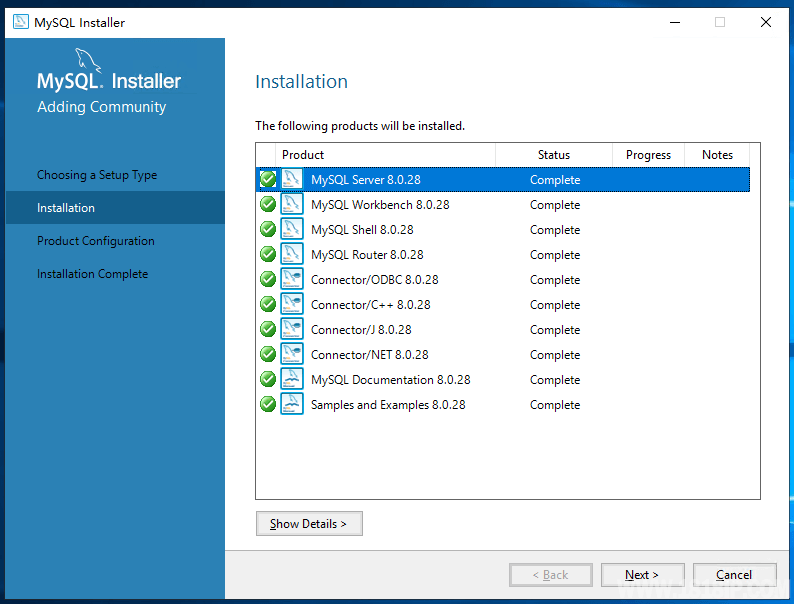The height and width of the screenshot is (604, 794).
Task: Select the MySQL Shell 8.0.28 row text
Action: (x=362, y=229)
